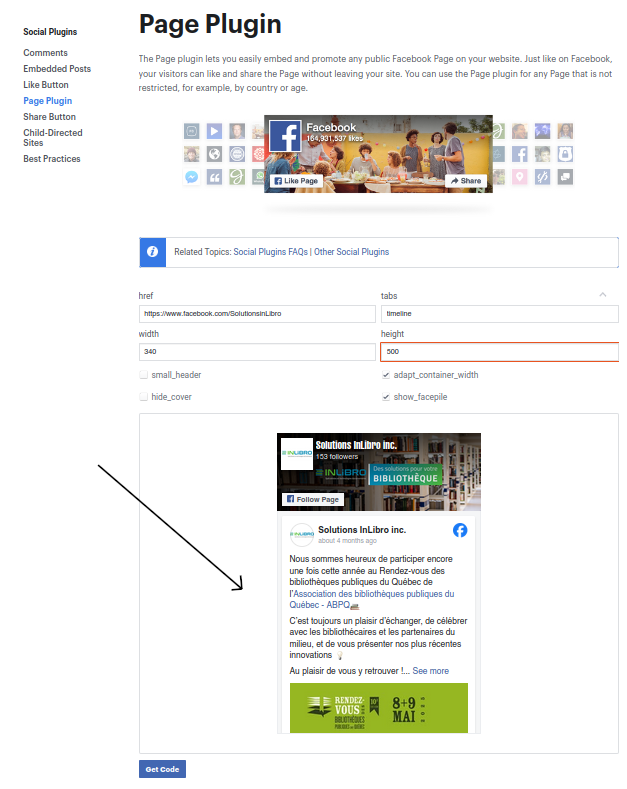Click the play video icon in the banner collage
Image resolution: width=627 pixels, height=789 pixels.
(x=214, y=132)
